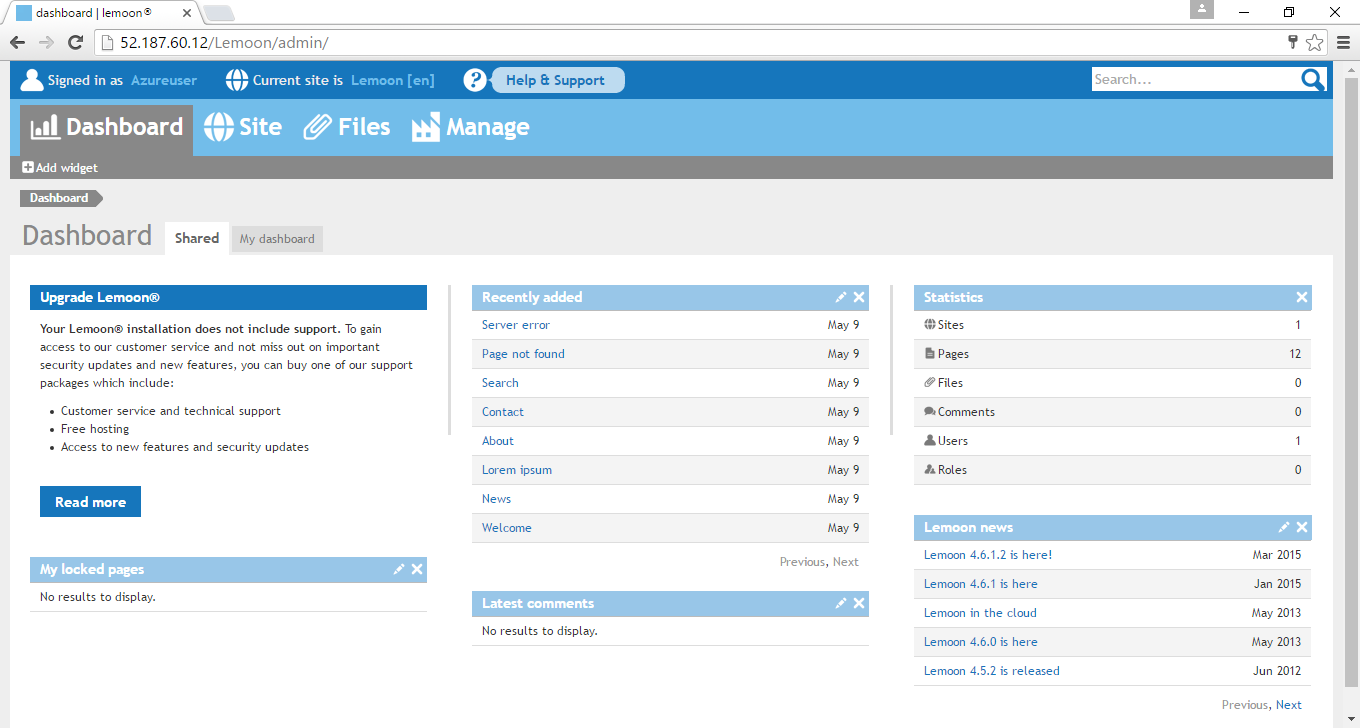Bookmark this page with the star icon
The image size is (1360, 728).
[1314, 42]
